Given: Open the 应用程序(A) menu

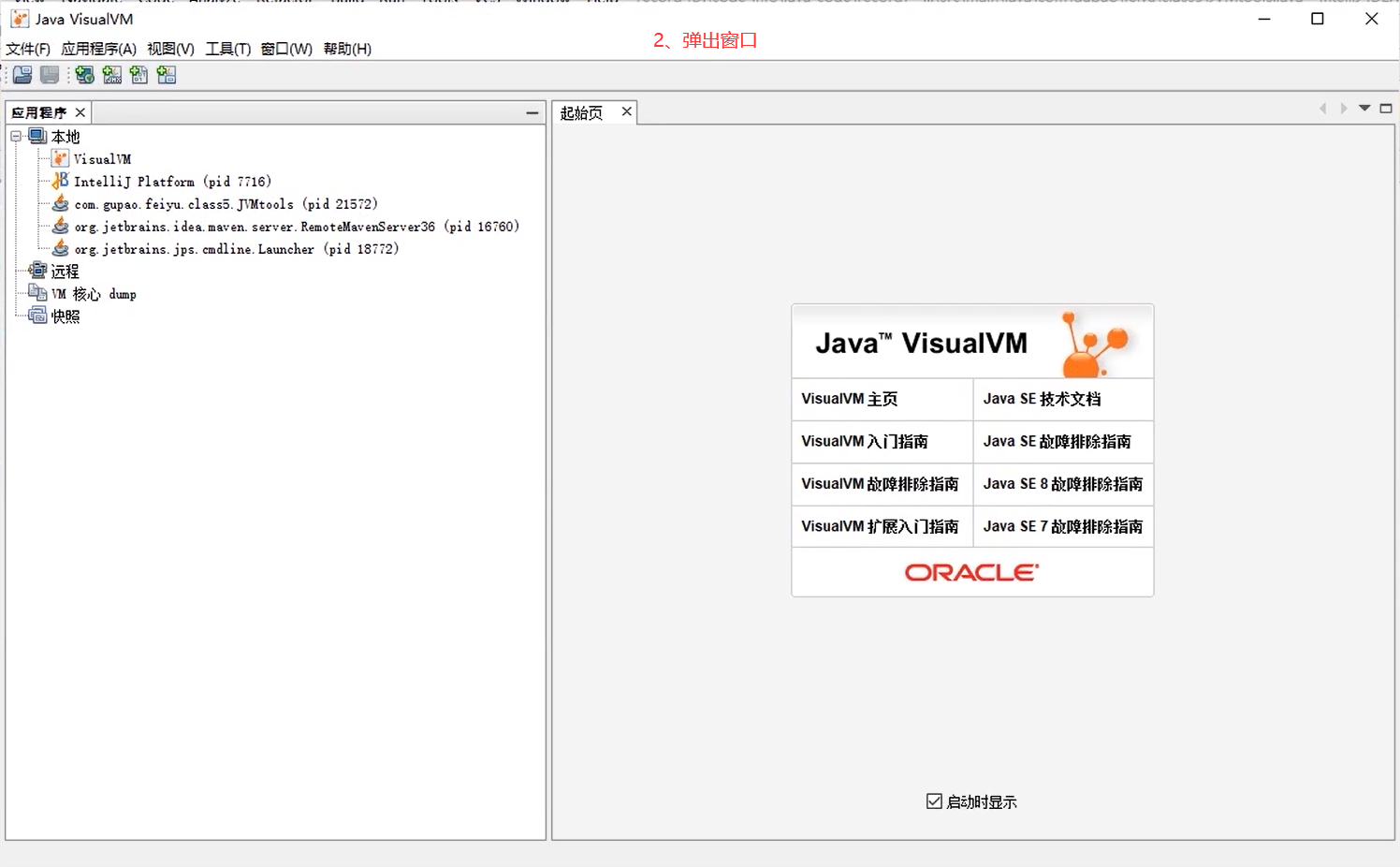Looking at the screenshot, I should click(x=98, y=49).
